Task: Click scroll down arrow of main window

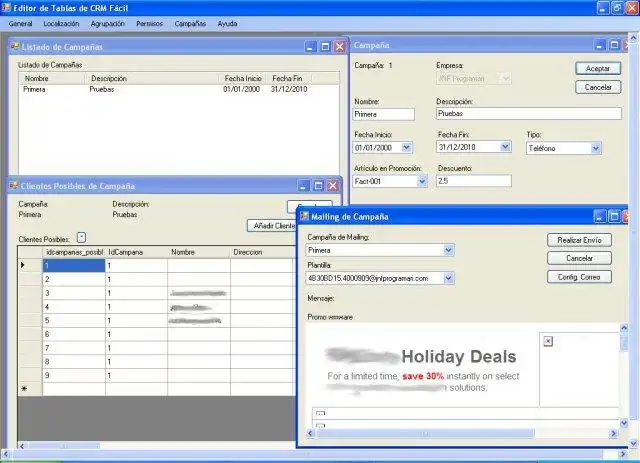Action: coord(633,443)
